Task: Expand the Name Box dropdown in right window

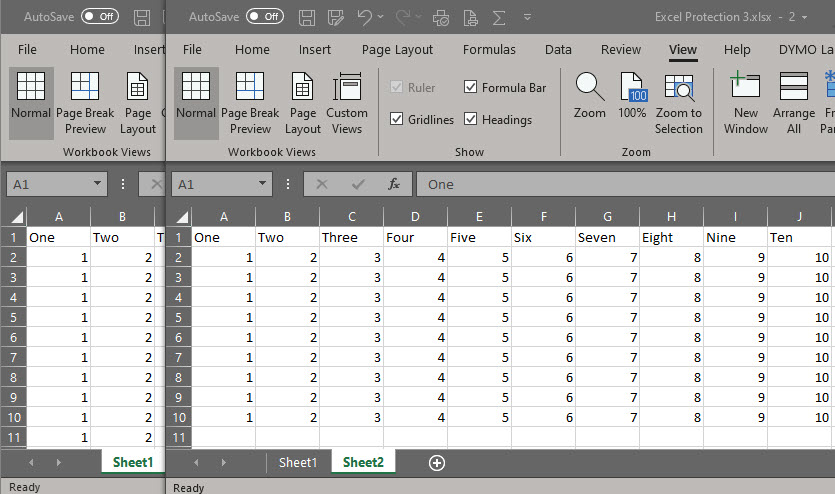Action: coord(262,183)
